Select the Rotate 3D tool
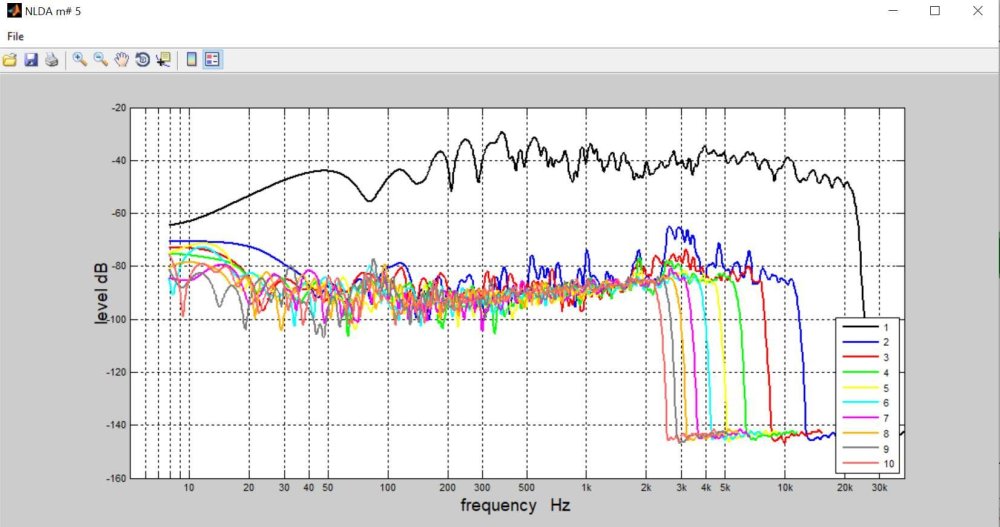The image size is (1000, 527). pos(143,60)
